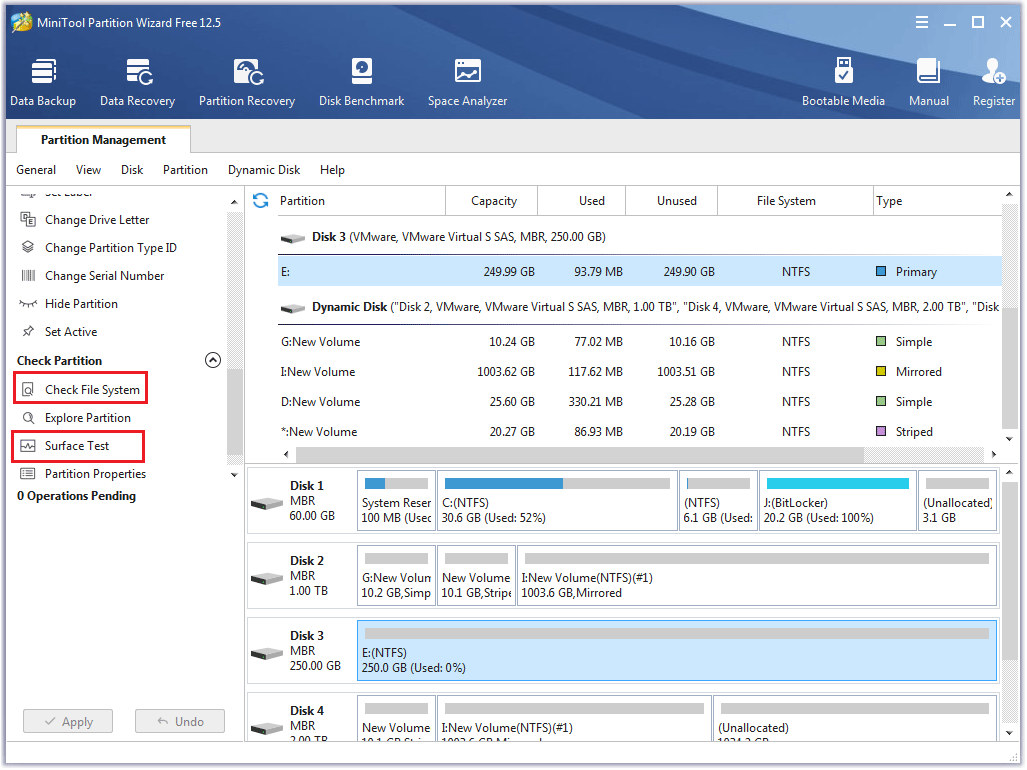This screenshot has width=1027, height=770.
Task: Create Bootable Media
Action: click(x=844, y=82)
